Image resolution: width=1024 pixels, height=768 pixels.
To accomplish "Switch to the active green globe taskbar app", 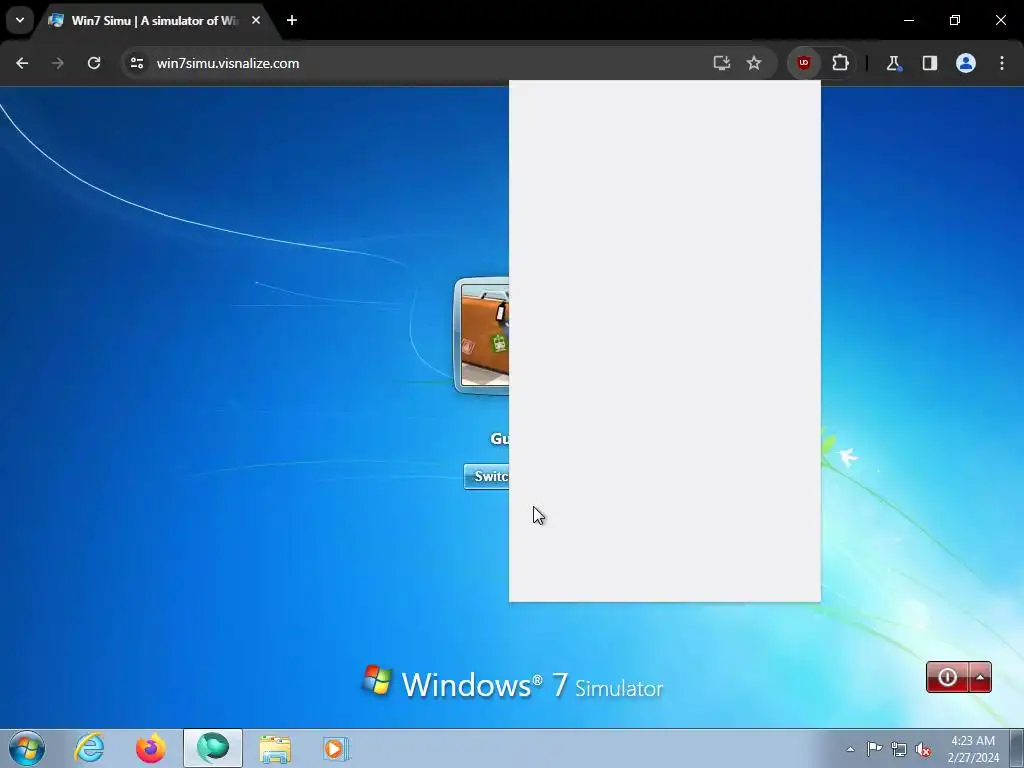I will point(213,748).
